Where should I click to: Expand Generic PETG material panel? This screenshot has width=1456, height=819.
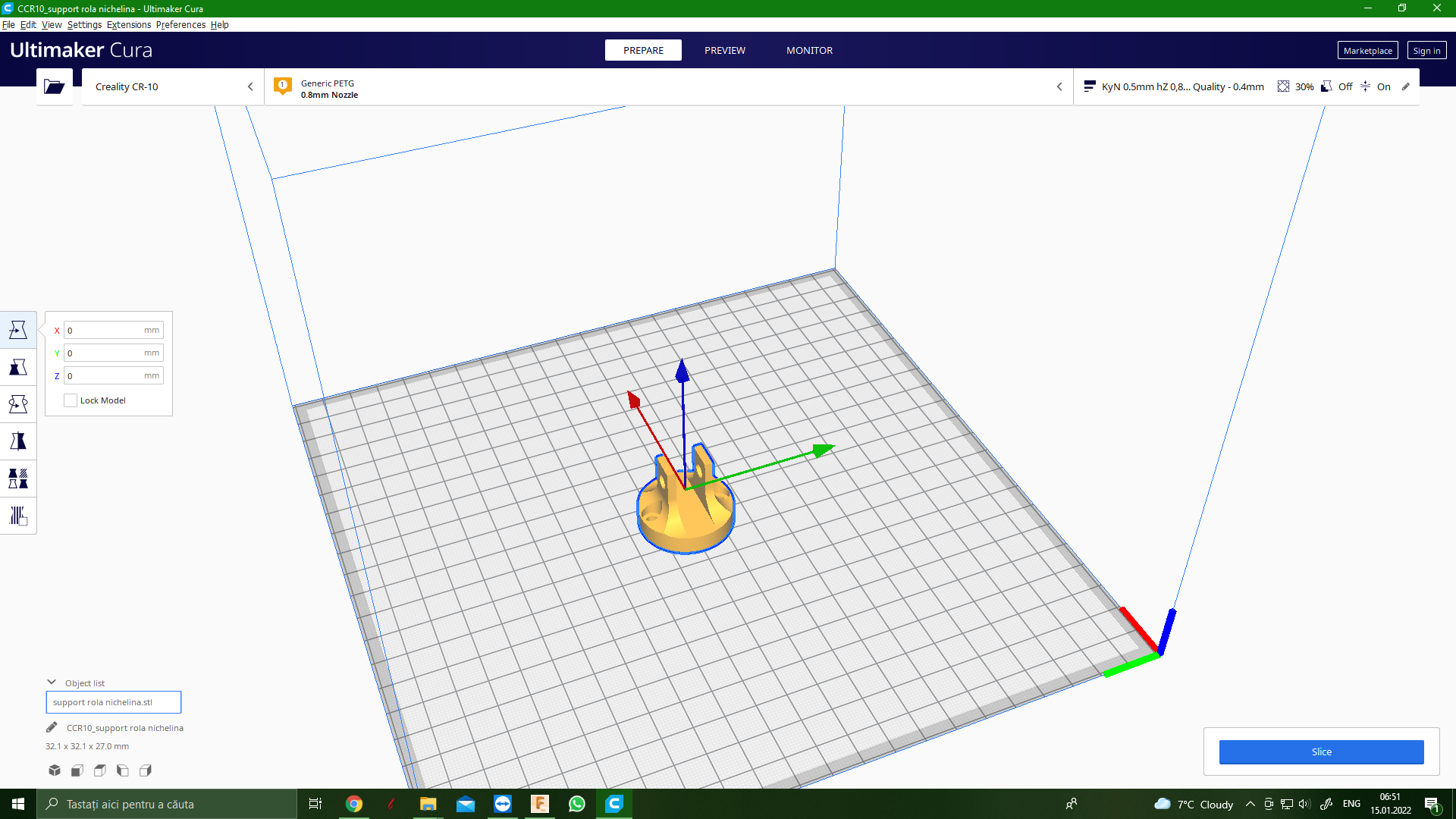(667, 88)
